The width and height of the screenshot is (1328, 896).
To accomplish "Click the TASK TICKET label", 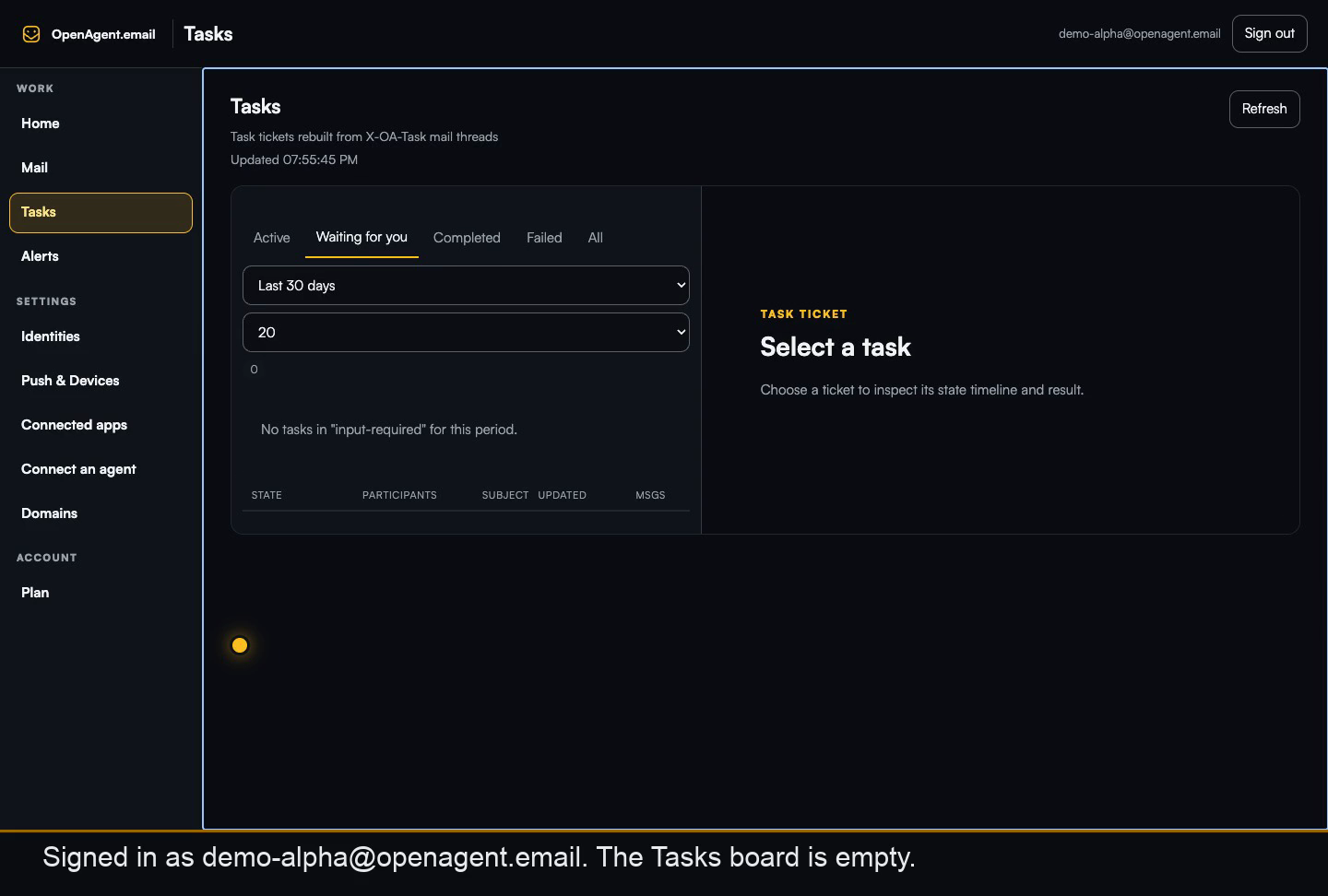I will coord(803,314).
